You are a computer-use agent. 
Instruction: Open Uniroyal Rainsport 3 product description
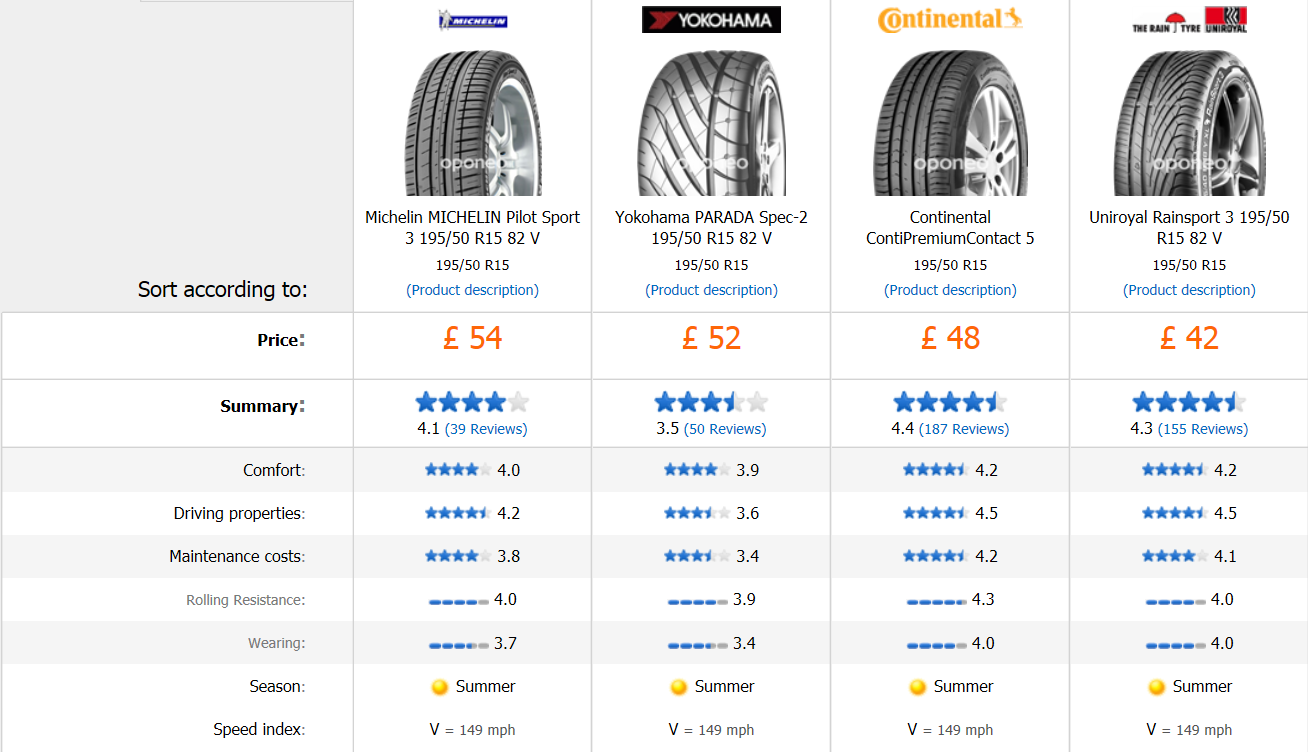tap(1189, 290)
